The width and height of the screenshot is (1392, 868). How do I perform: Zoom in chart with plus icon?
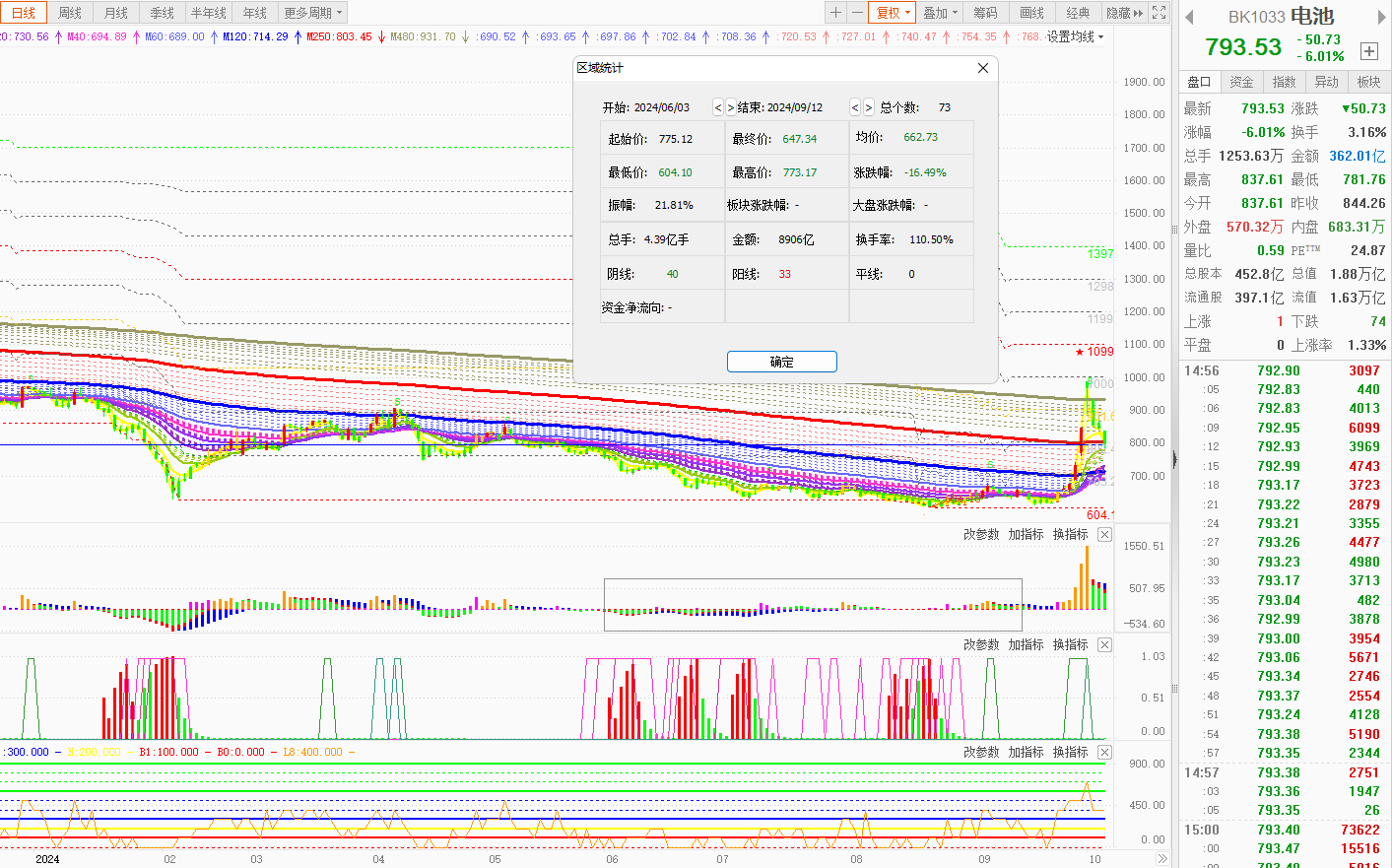click(835, 13)
